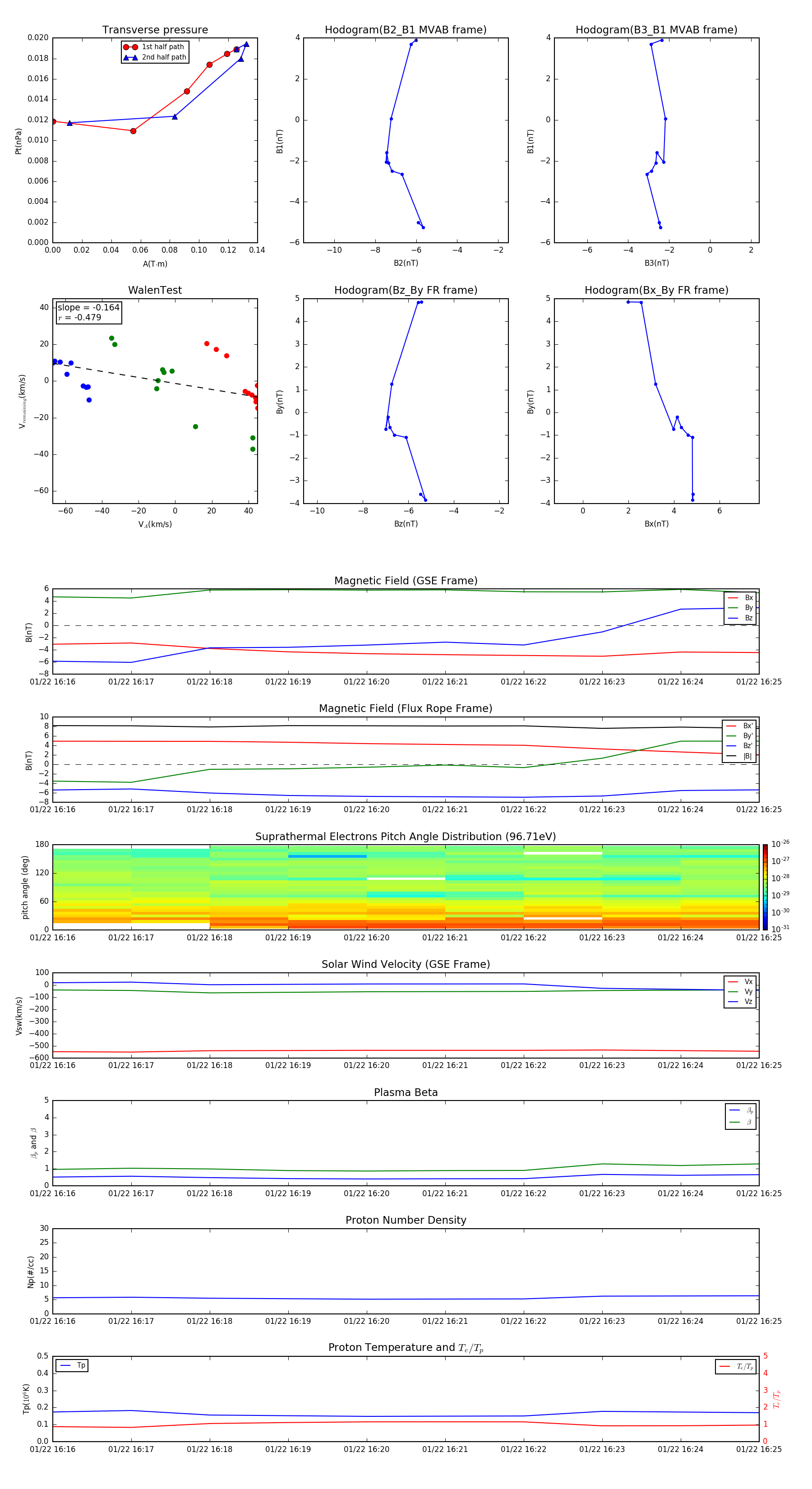This screenshot has height=1489, width=812.
Task: Click the lowest red circle marker in the pressure plot
Action: pyautogui.click(x=133, y=131)
